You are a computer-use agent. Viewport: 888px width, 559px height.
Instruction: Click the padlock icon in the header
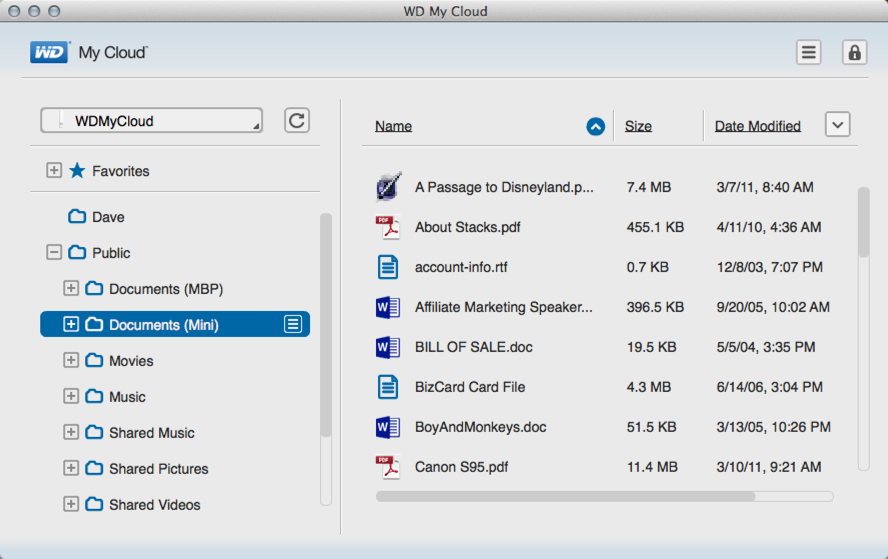854,53
